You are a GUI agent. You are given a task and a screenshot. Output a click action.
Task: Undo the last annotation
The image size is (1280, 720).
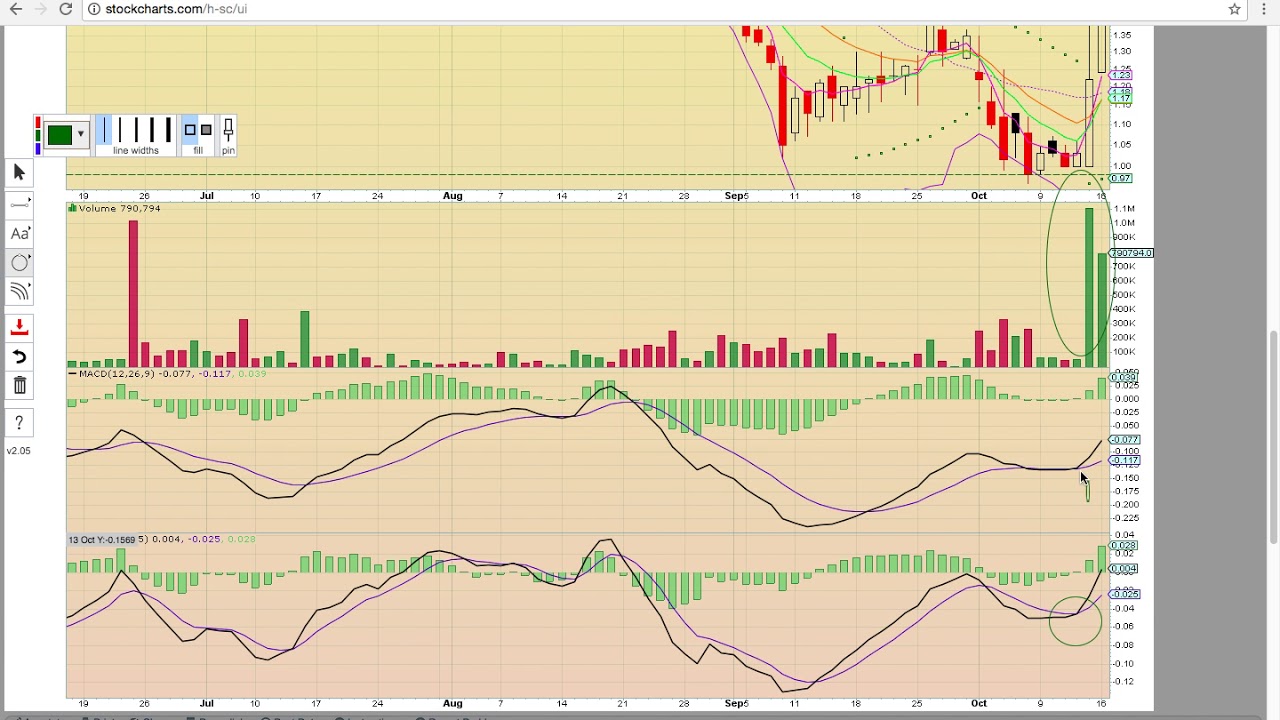(x=19, y=357)
